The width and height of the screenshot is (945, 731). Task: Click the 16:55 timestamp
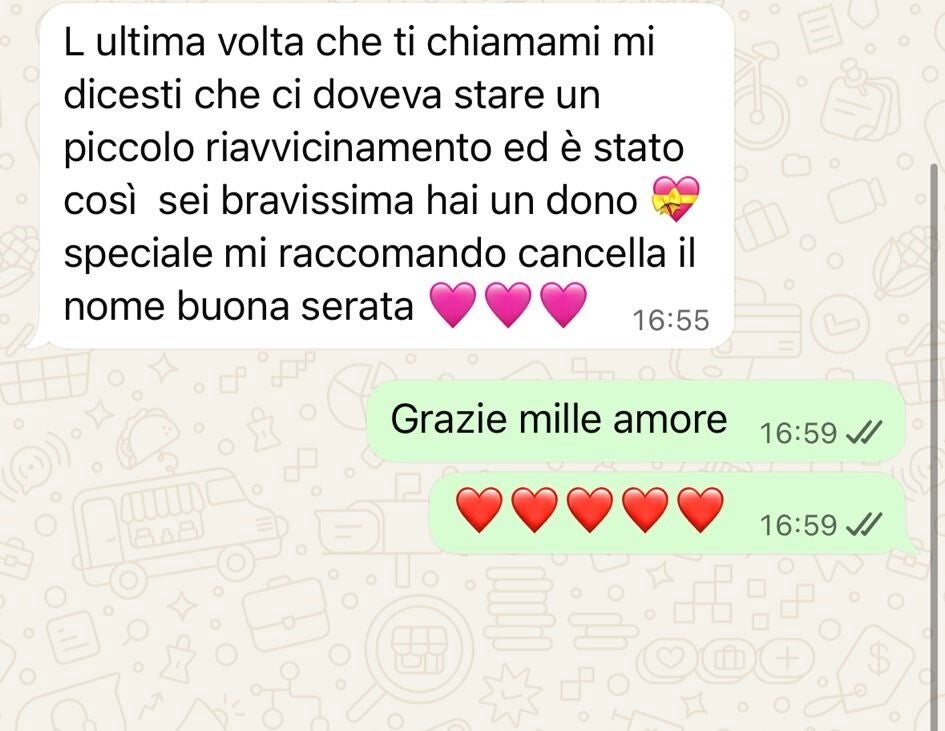coord(671,321)
